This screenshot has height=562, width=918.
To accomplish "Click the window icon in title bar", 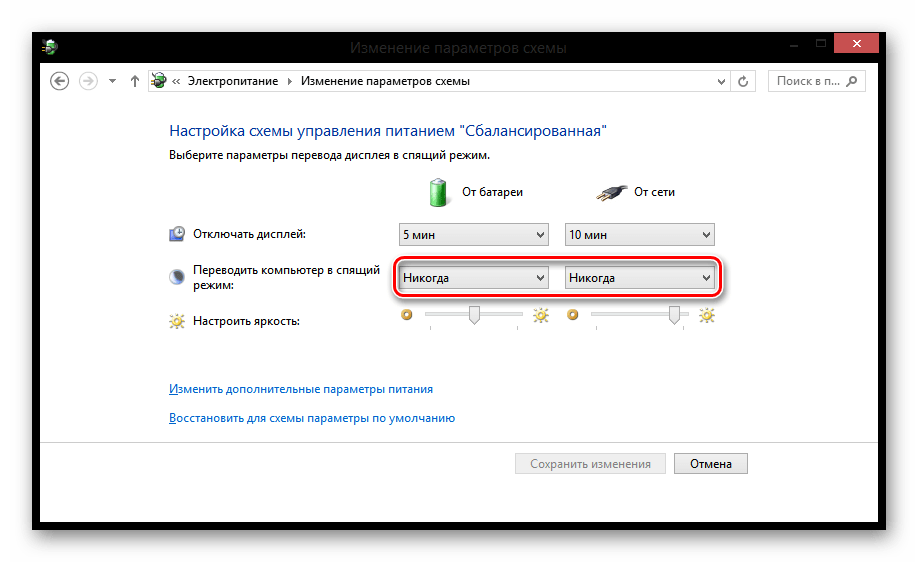I will coord(50,47).
